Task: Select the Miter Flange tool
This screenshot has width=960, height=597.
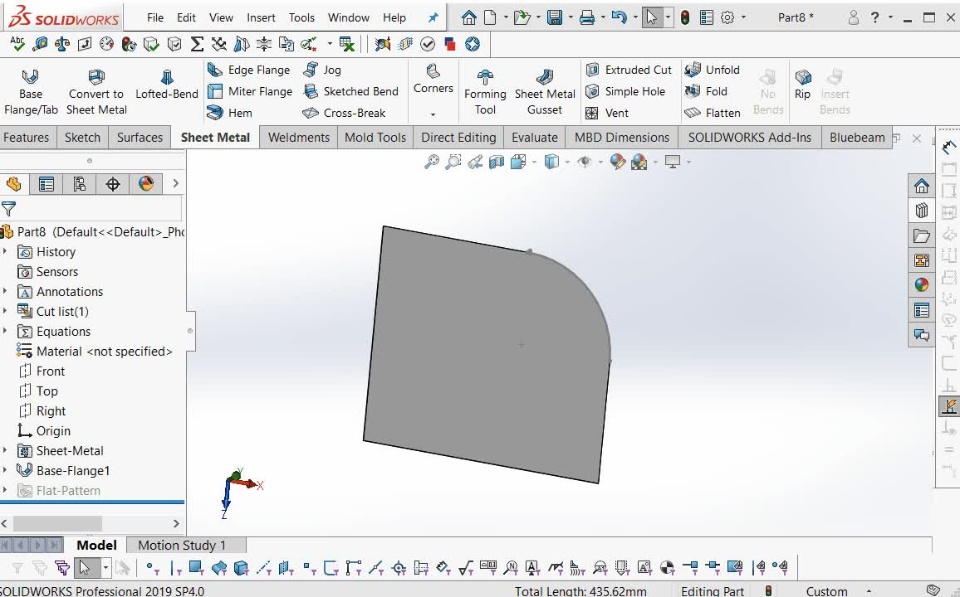Action: click(x=249, y=91)
